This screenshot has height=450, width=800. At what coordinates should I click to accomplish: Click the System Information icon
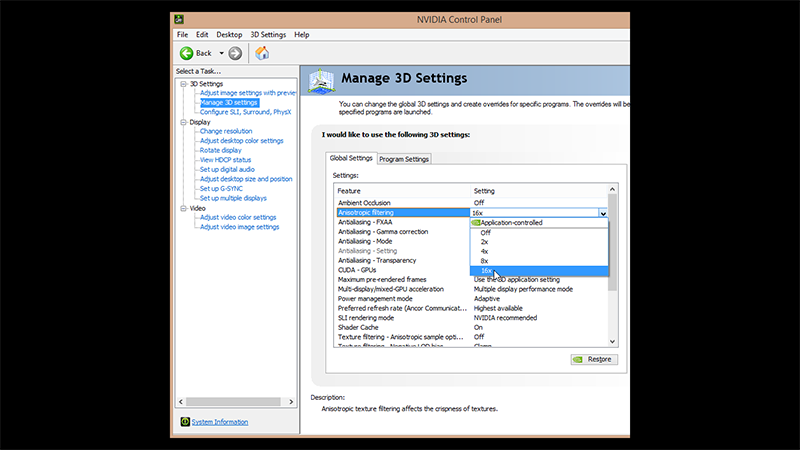[185, 422]
